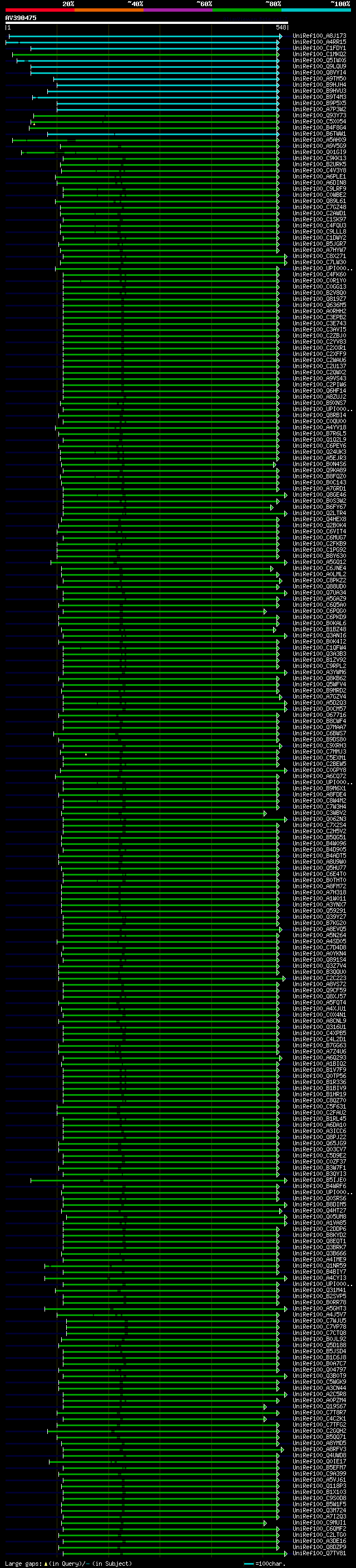The width and height of the screenshot is (356, 1568).
Task: Select the UniRef100_A7HYW7 label
Action: point(319,250)
